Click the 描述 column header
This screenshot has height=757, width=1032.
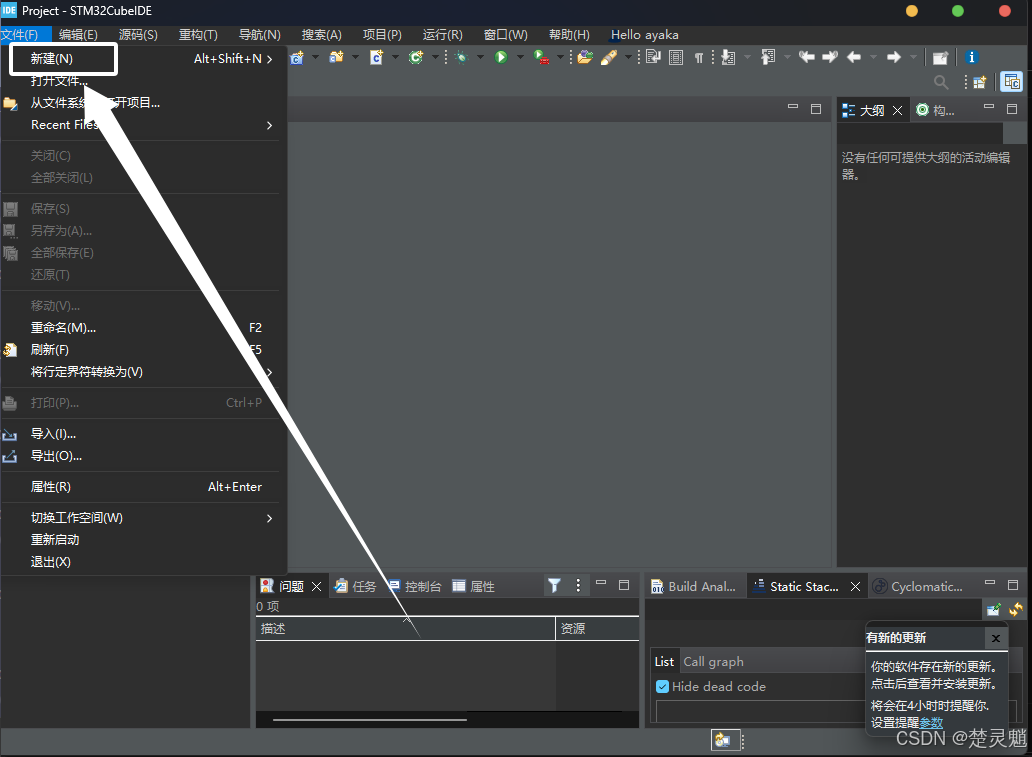pos(405,629)
